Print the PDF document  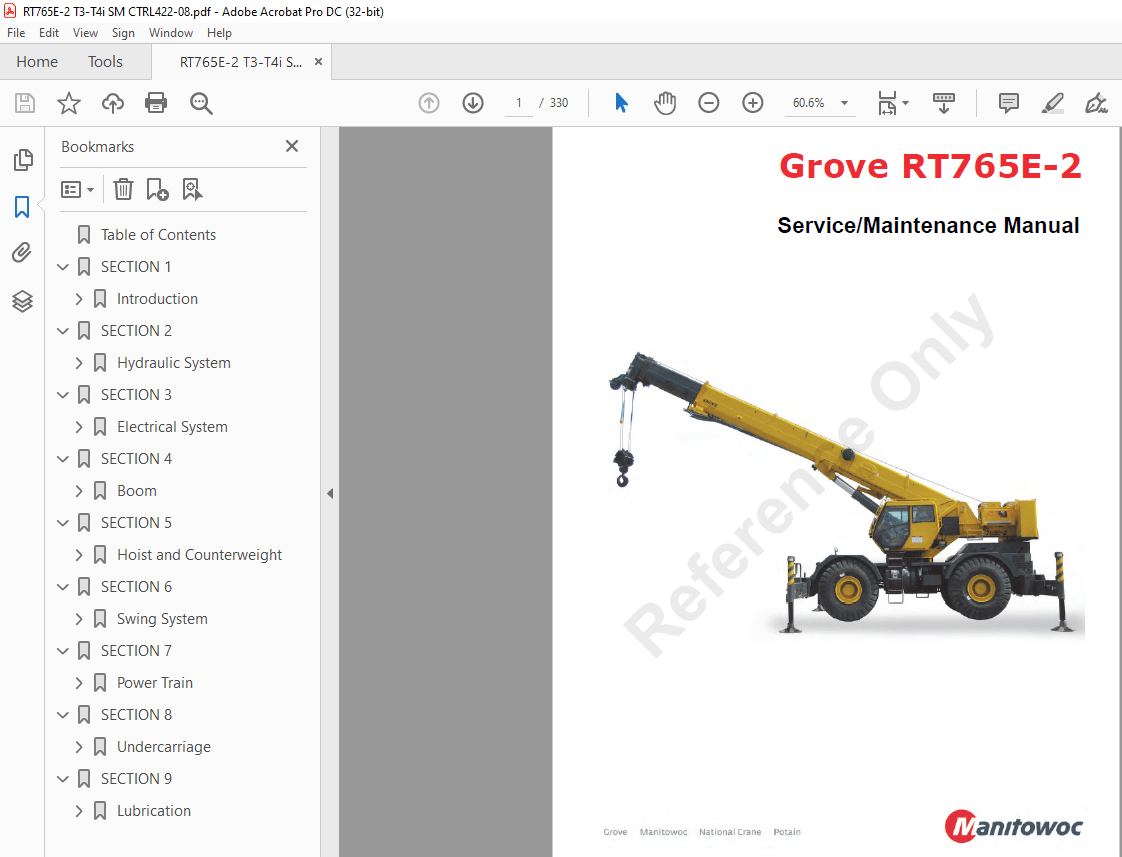pos(157,102)
